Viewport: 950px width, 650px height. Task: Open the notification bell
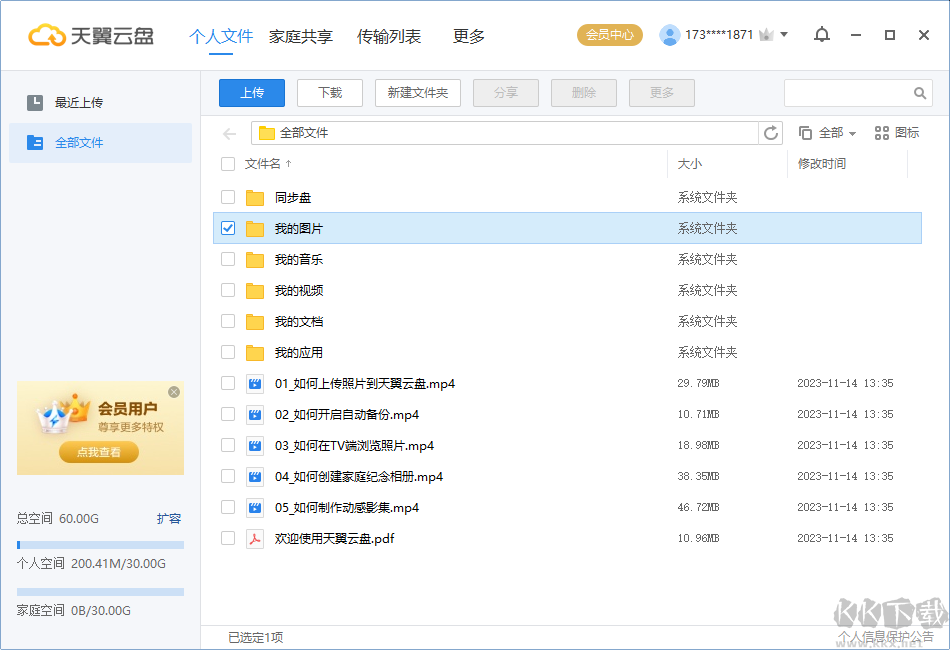821,34
